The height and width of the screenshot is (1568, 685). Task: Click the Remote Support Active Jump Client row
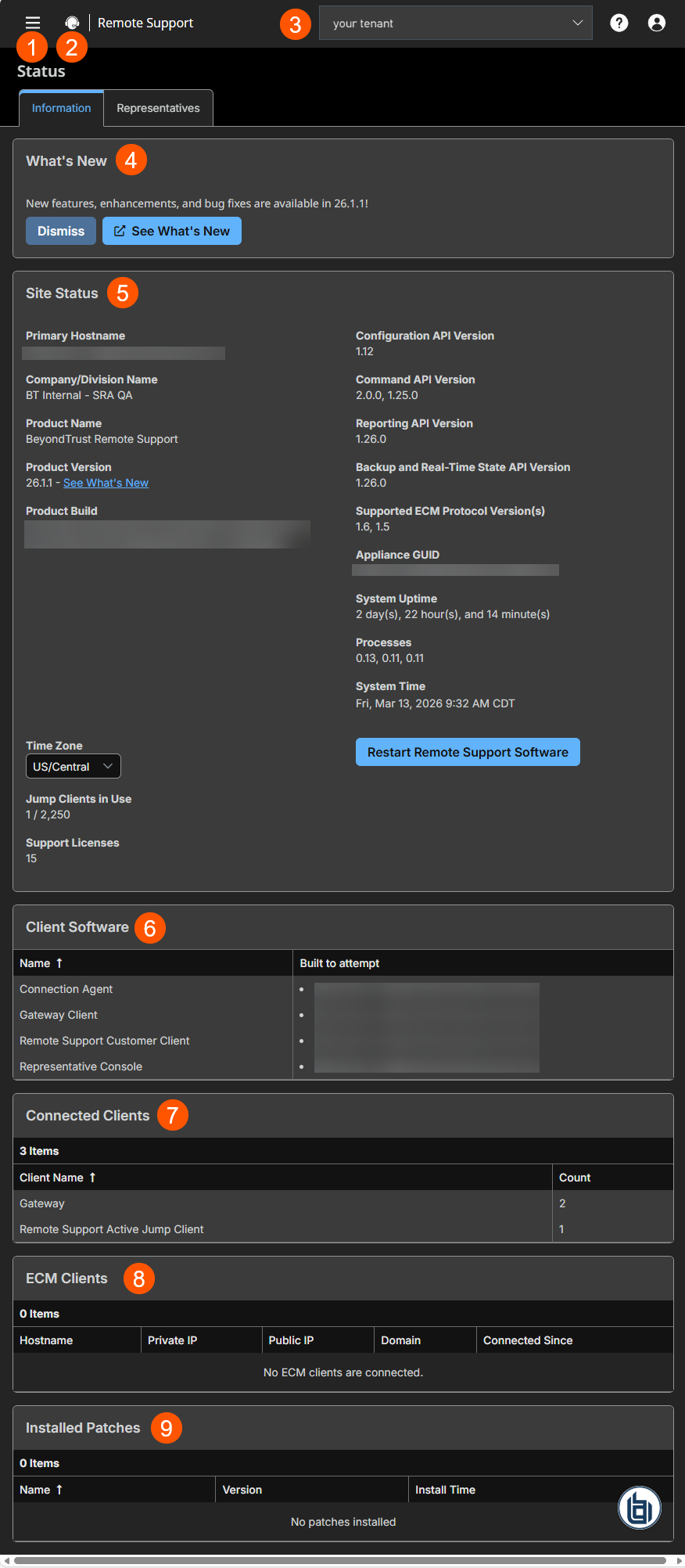[x=343, y=1229]
